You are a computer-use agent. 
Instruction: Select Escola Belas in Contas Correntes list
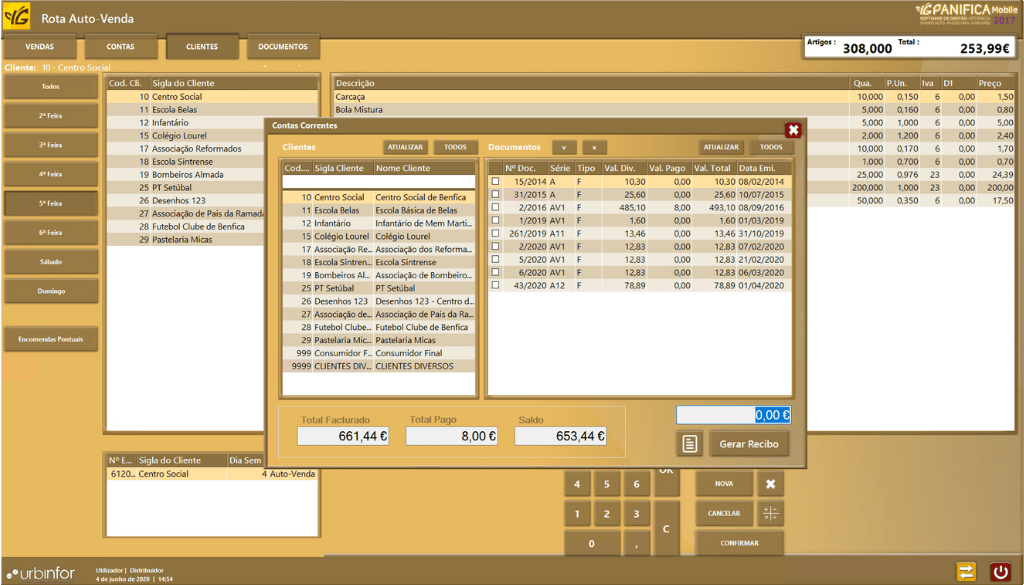(x=340, y=211)
